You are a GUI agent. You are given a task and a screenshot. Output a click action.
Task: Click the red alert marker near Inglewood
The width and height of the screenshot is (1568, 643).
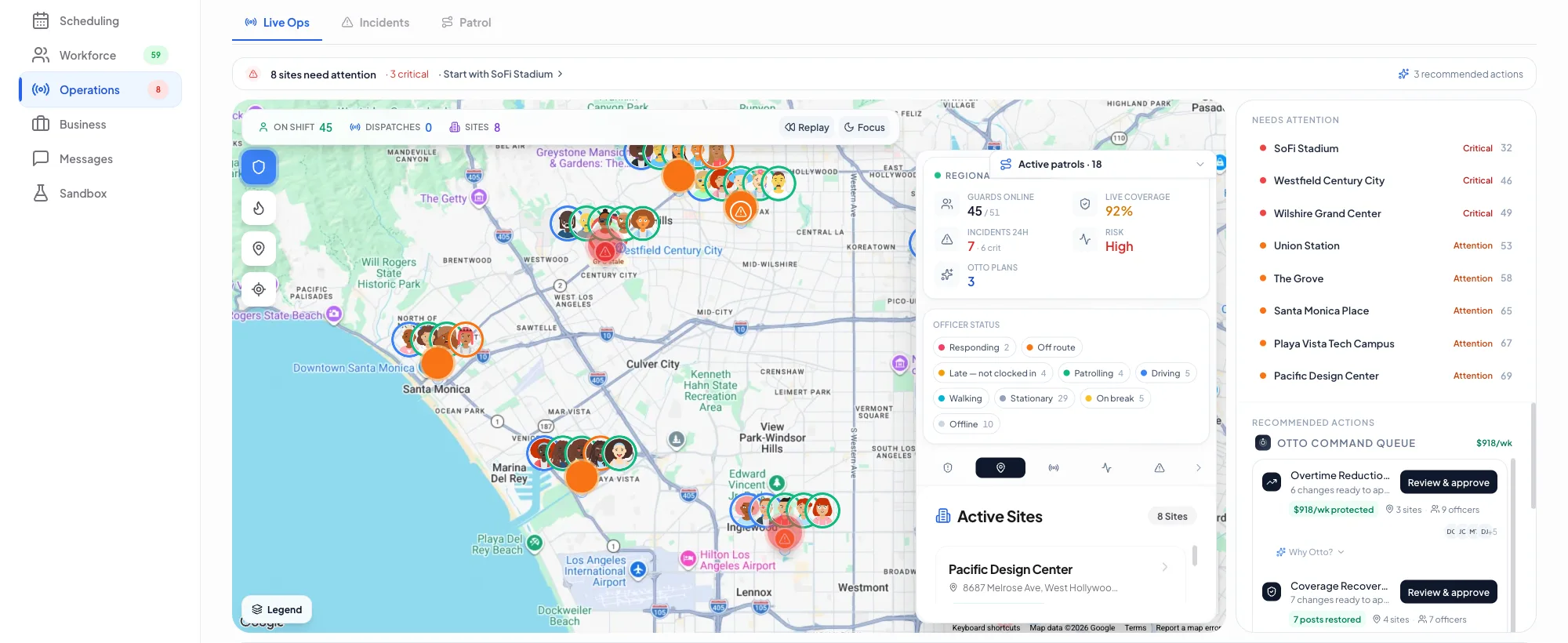coord(784,538)
